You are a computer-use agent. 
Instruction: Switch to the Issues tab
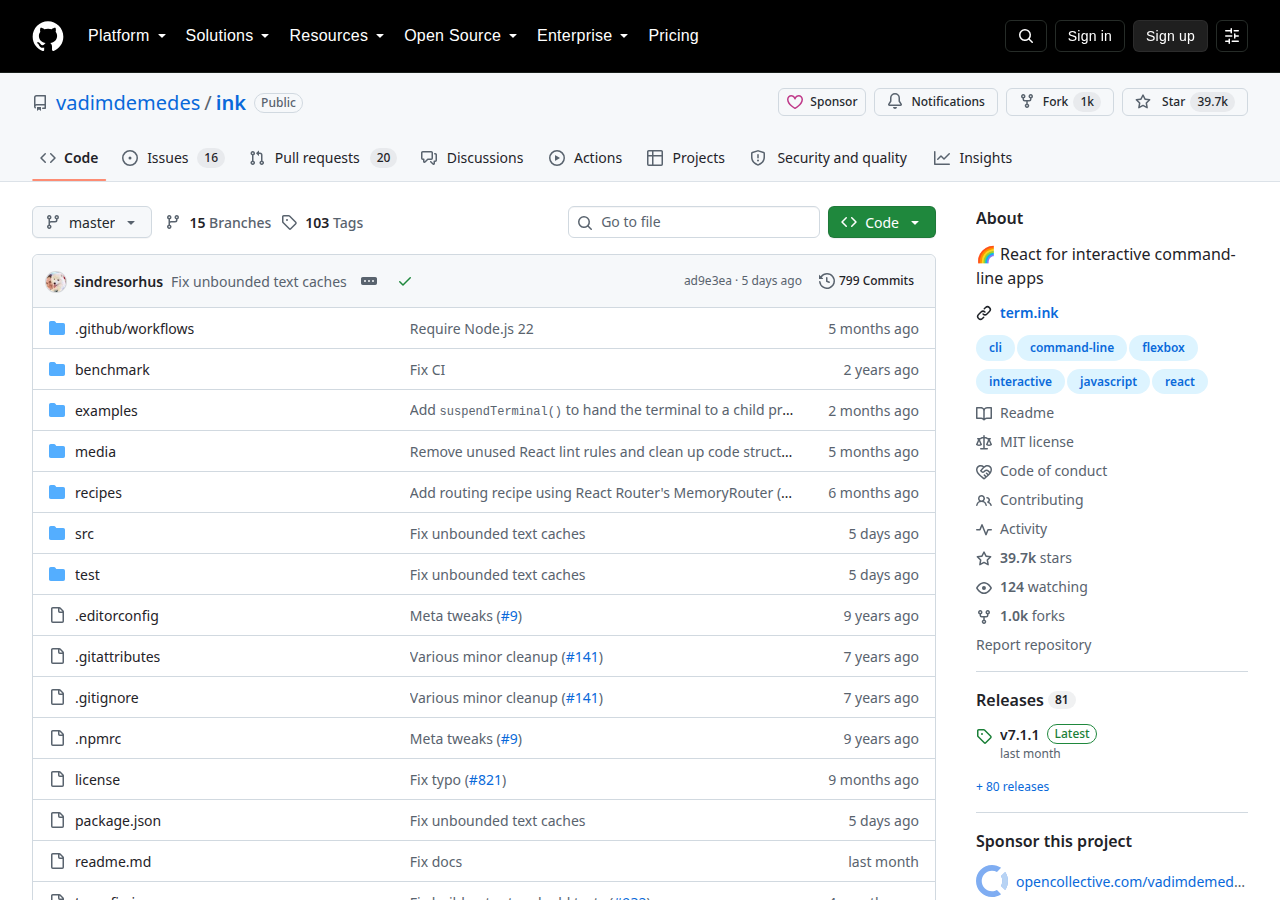tap(173, 158)
